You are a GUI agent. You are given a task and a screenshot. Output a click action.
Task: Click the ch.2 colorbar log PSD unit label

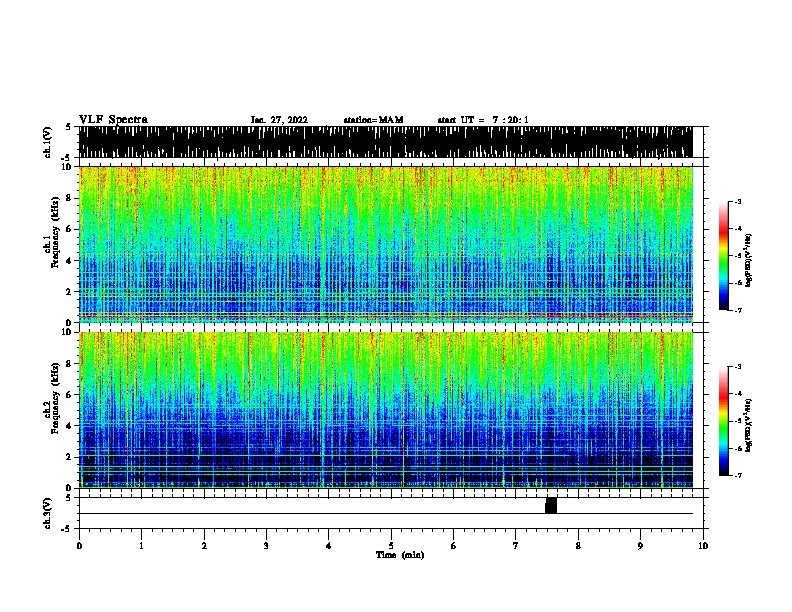(748, 426)
